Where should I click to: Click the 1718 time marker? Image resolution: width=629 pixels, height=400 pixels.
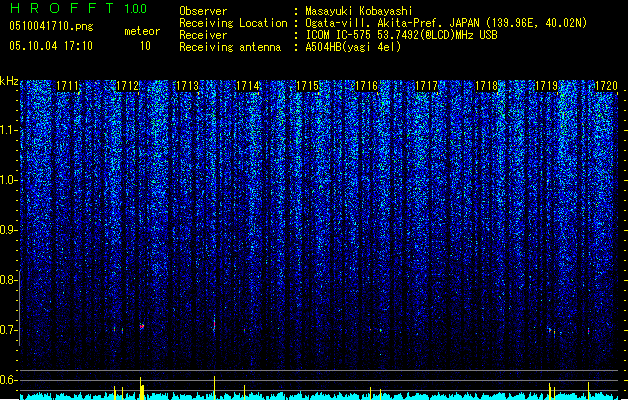pyautogui.click(x=486, y=86)
